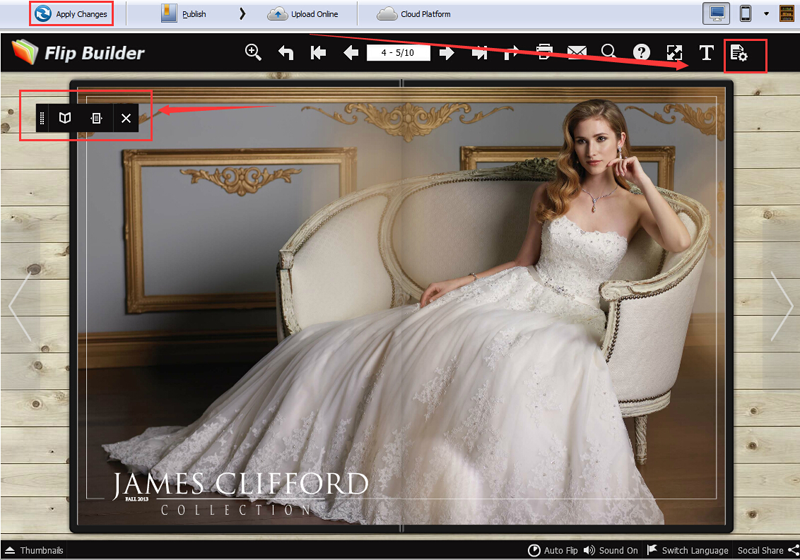Click the Print icon
Image resolution: width=800 pixels, height=560 pixels.
coord(544,52)
